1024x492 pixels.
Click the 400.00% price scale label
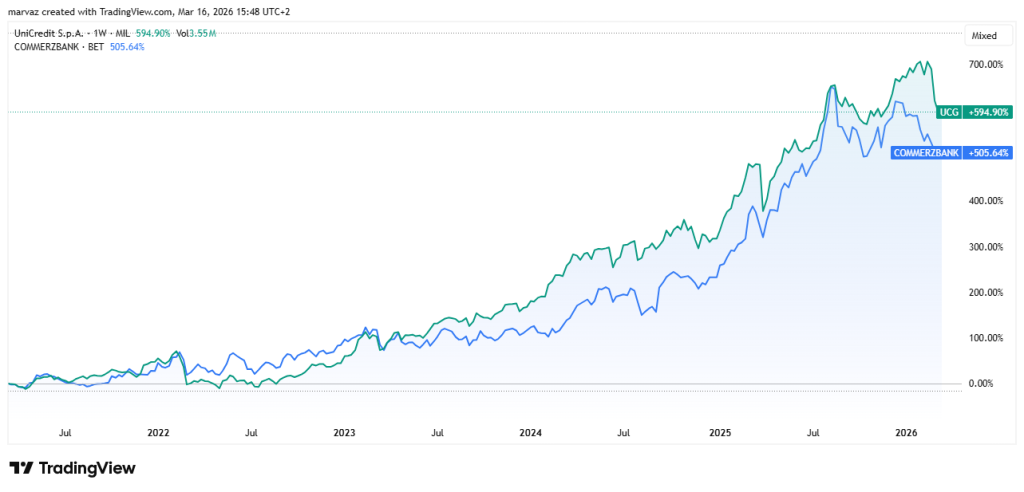pos(985,201)
